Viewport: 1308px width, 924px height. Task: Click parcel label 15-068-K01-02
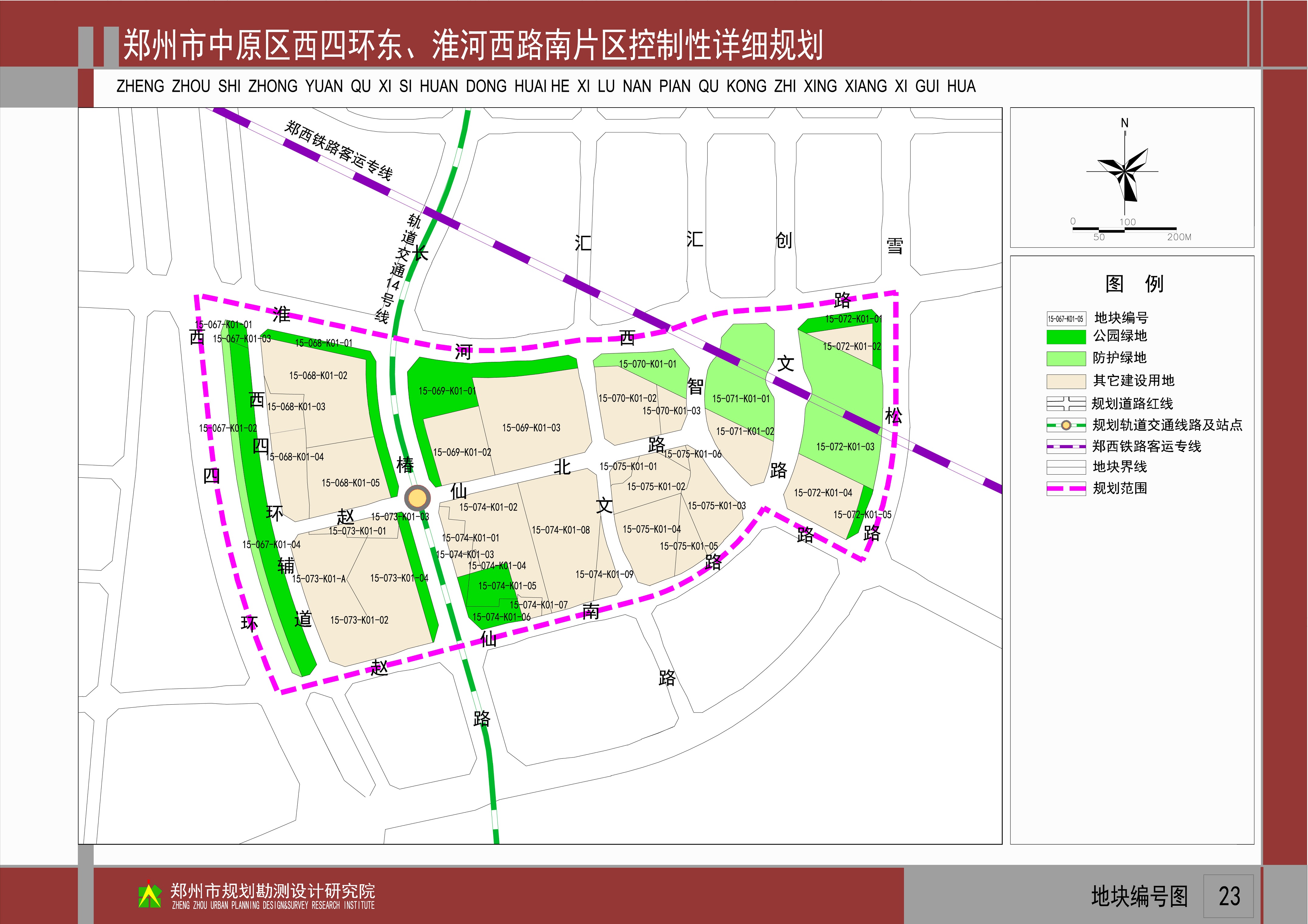click(318, 376)
